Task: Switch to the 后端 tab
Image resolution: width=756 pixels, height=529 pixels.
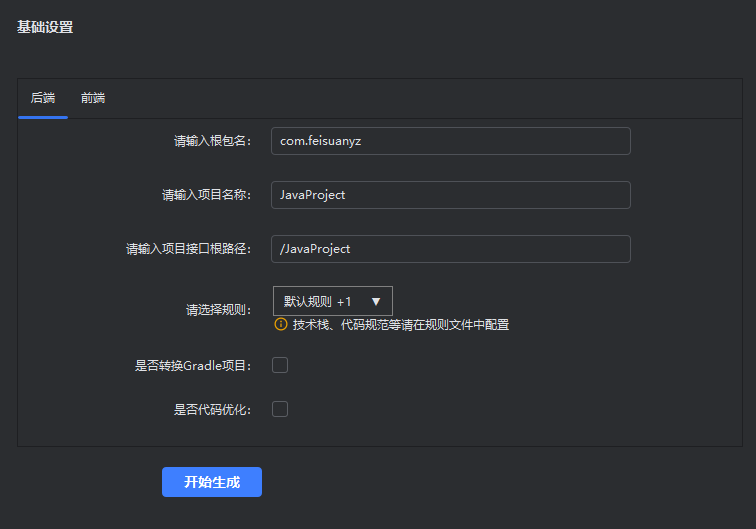Action: click(x=43, y=98)
